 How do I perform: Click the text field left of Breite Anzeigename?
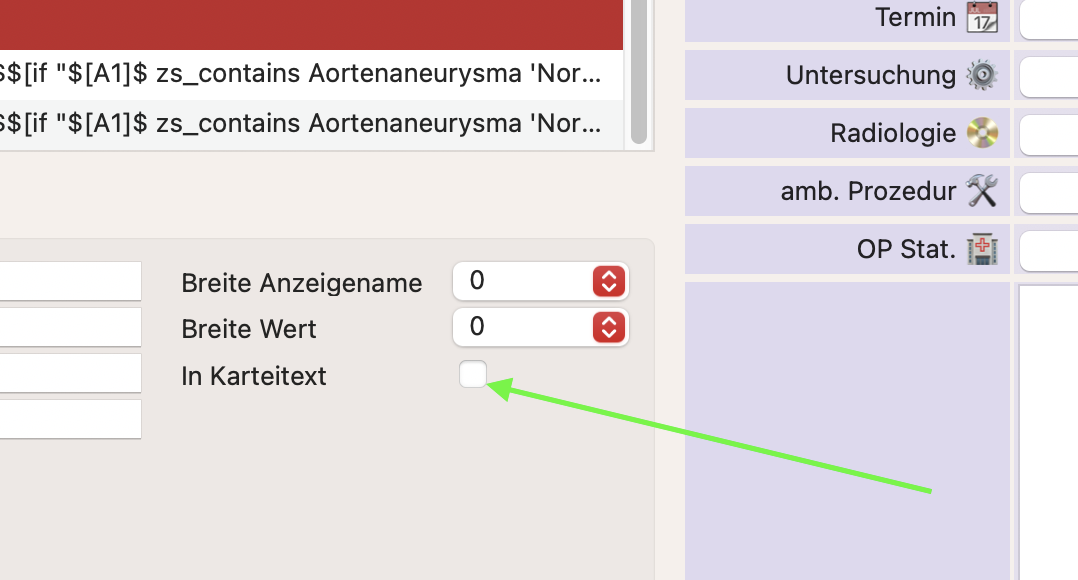(x=71, y=281)
